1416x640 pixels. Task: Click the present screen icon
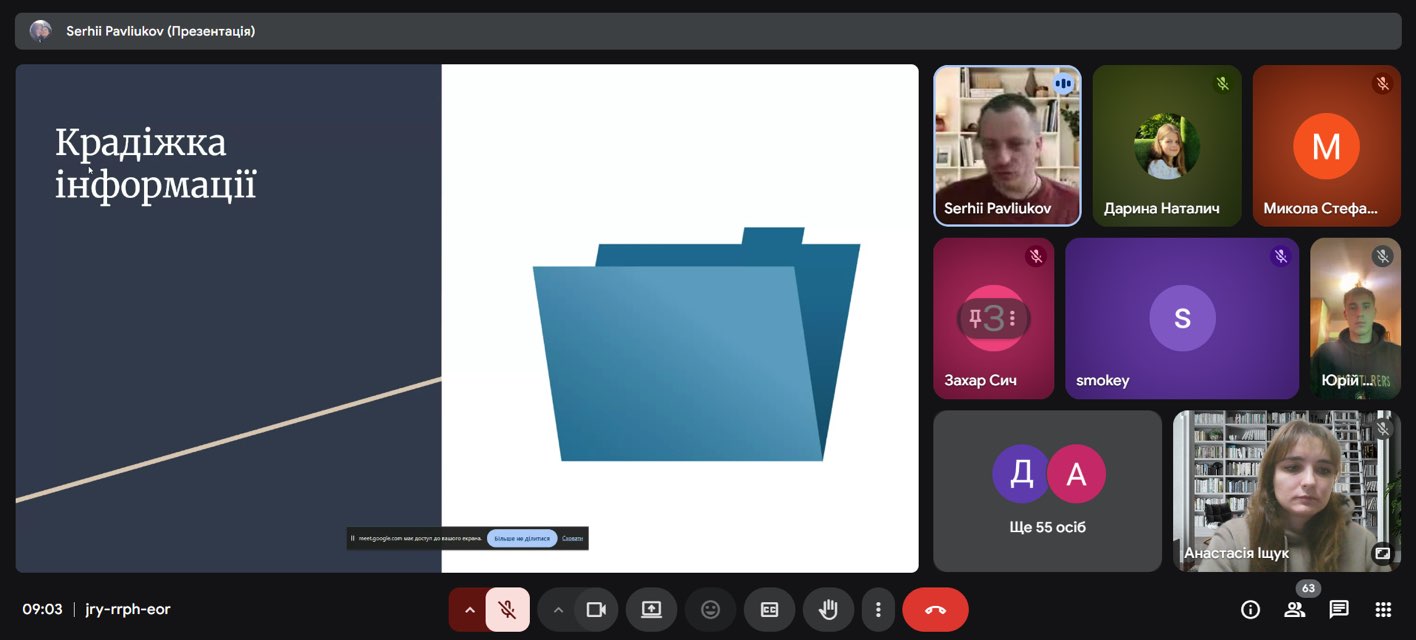652,609
